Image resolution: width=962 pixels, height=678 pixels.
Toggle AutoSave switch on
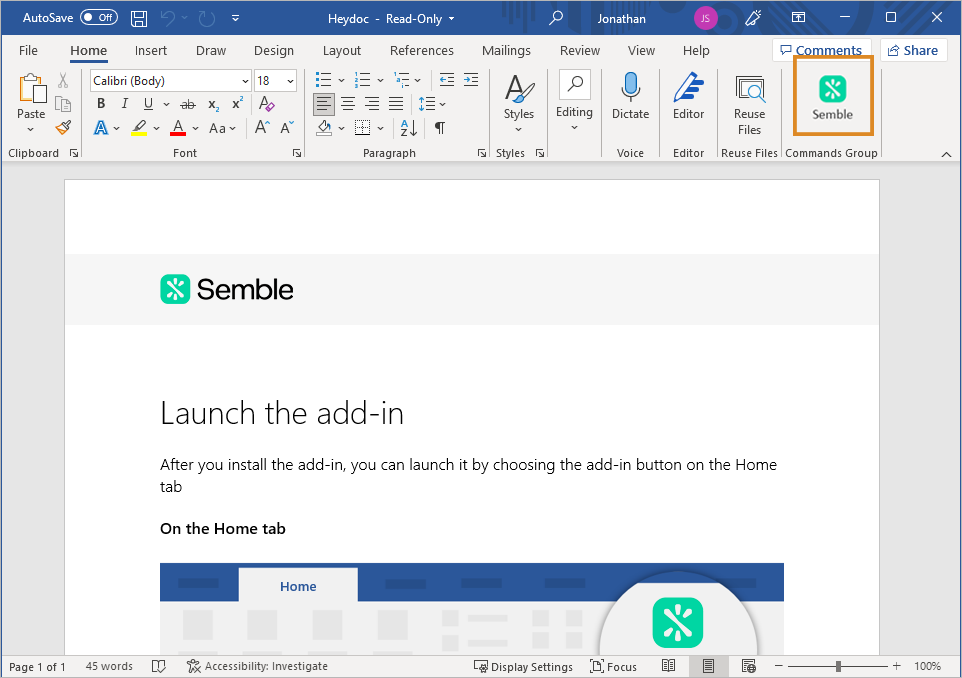(99, 18)
